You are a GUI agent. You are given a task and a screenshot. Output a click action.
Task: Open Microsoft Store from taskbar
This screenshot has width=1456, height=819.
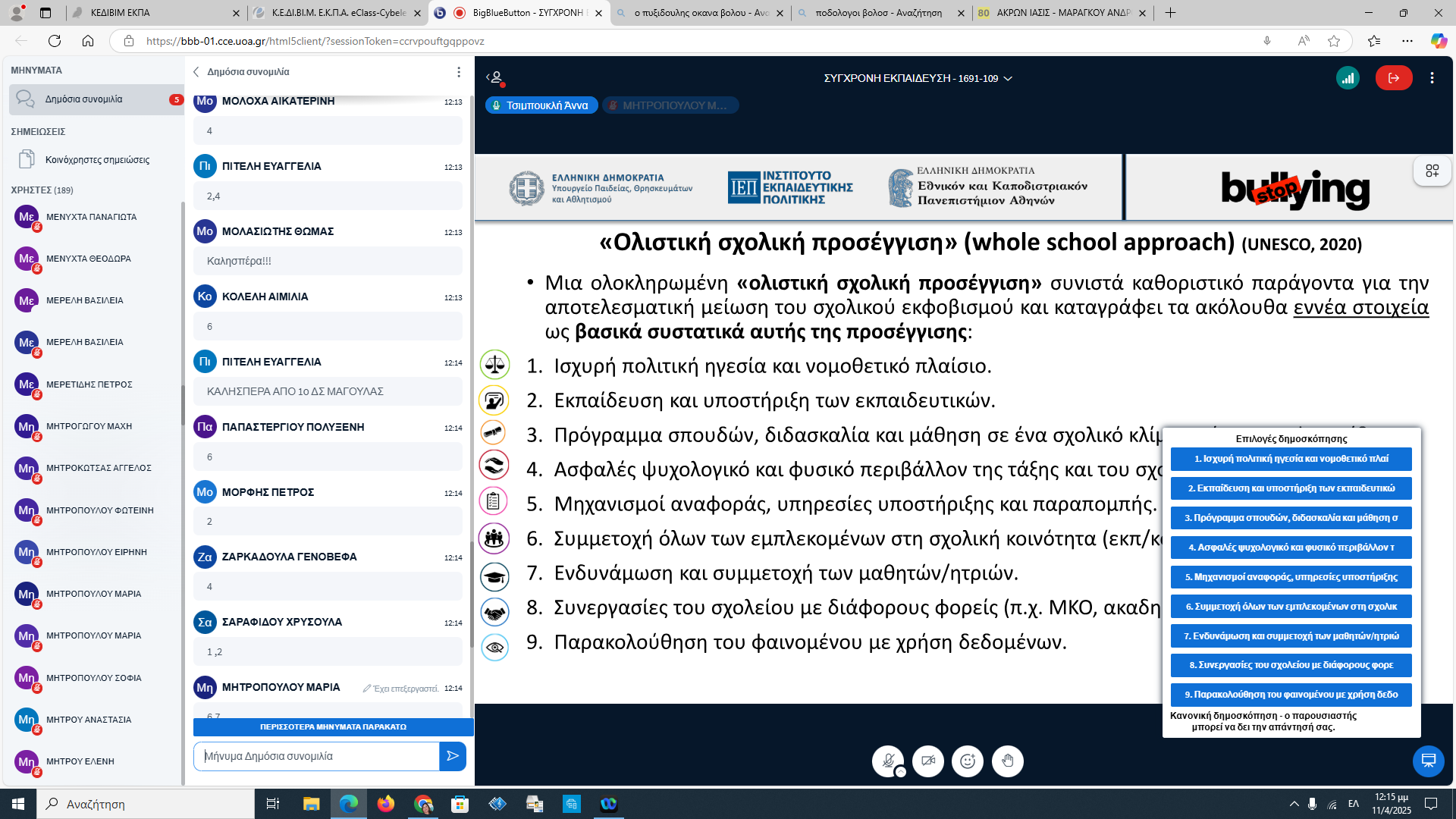[x=460, y=804]
